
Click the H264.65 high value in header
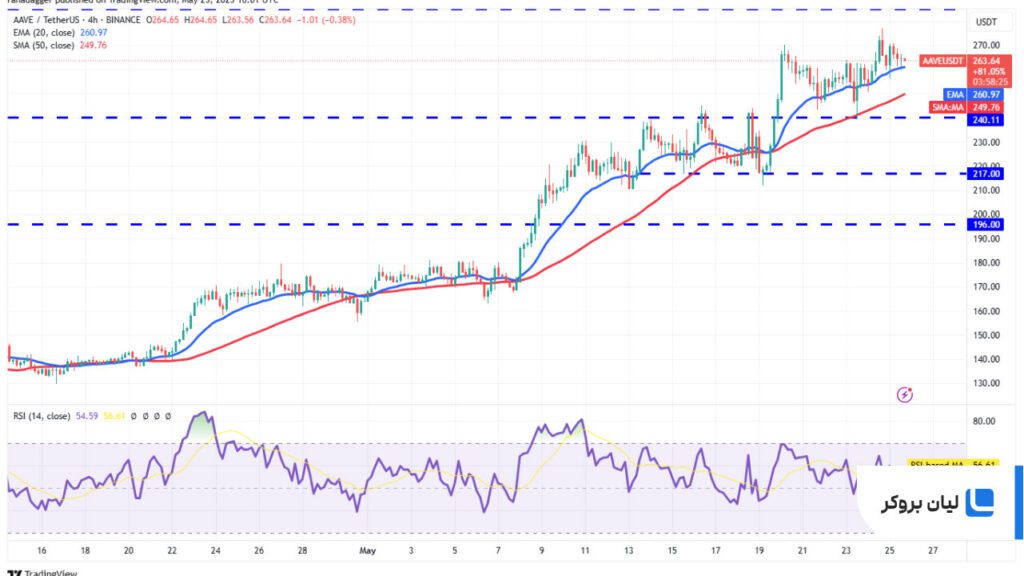[200, 20]
